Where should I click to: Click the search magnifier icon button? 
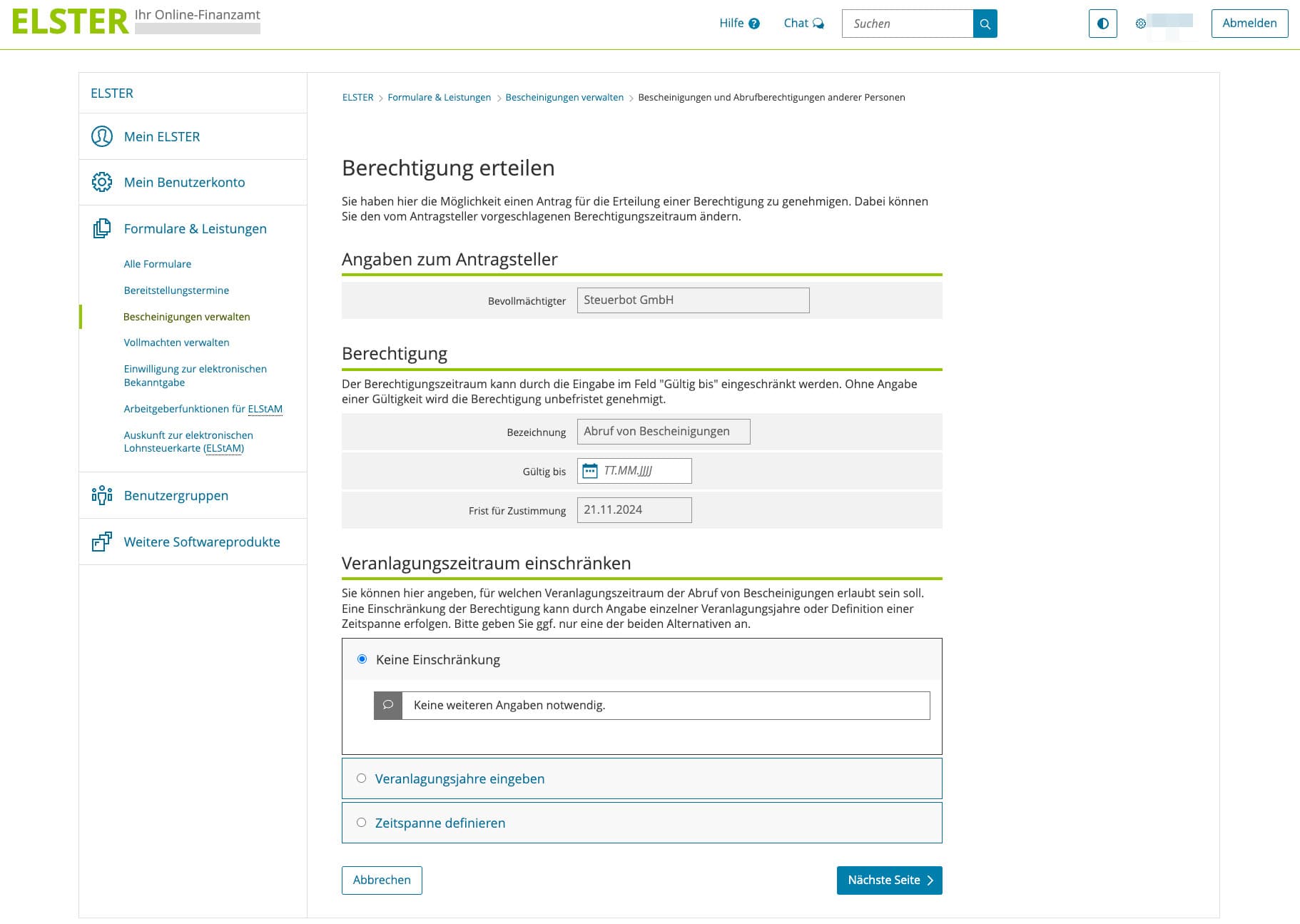985,24
